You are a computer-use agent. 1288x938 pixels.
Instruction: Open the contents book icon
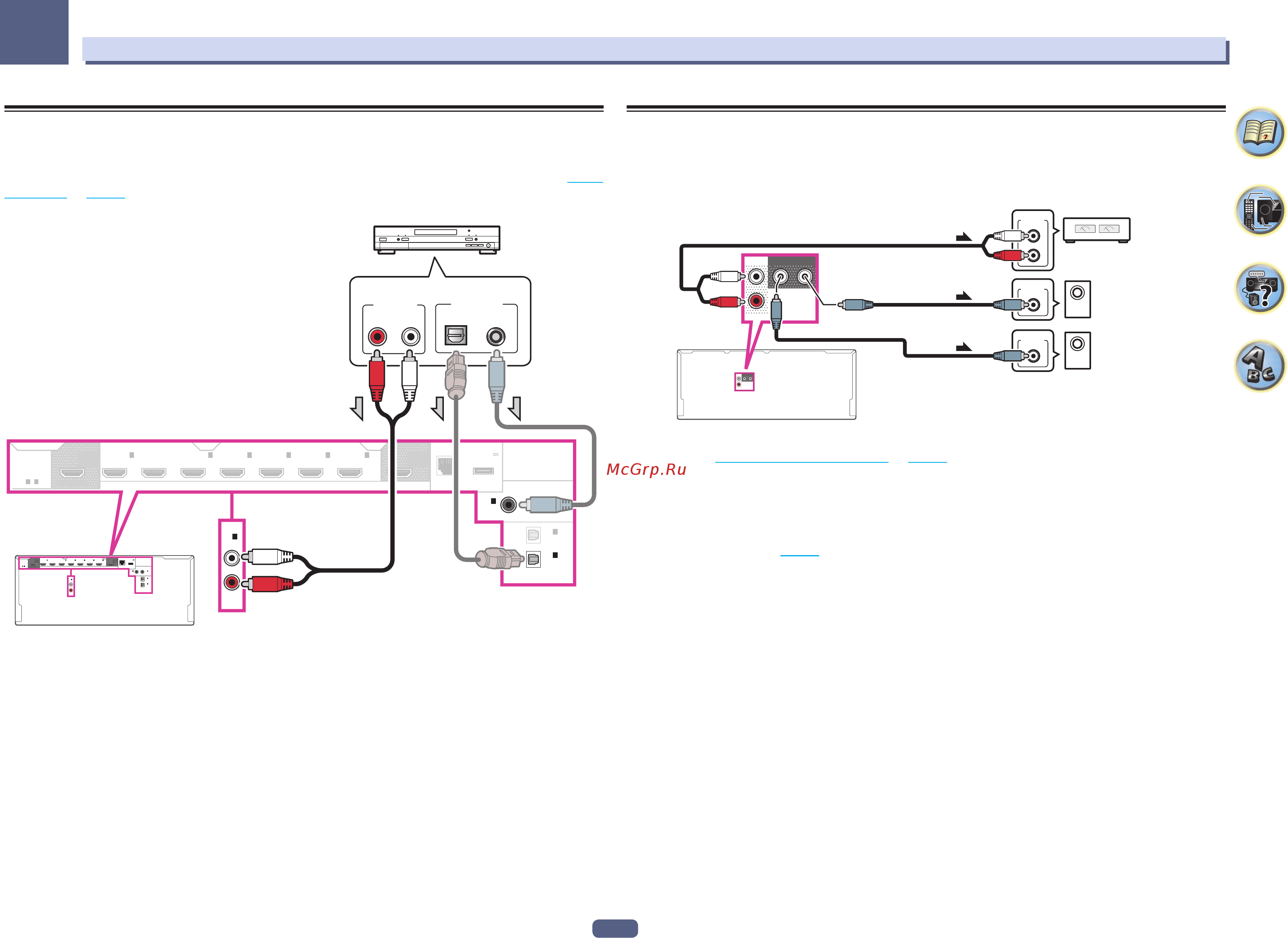[x=1260, y=133]
